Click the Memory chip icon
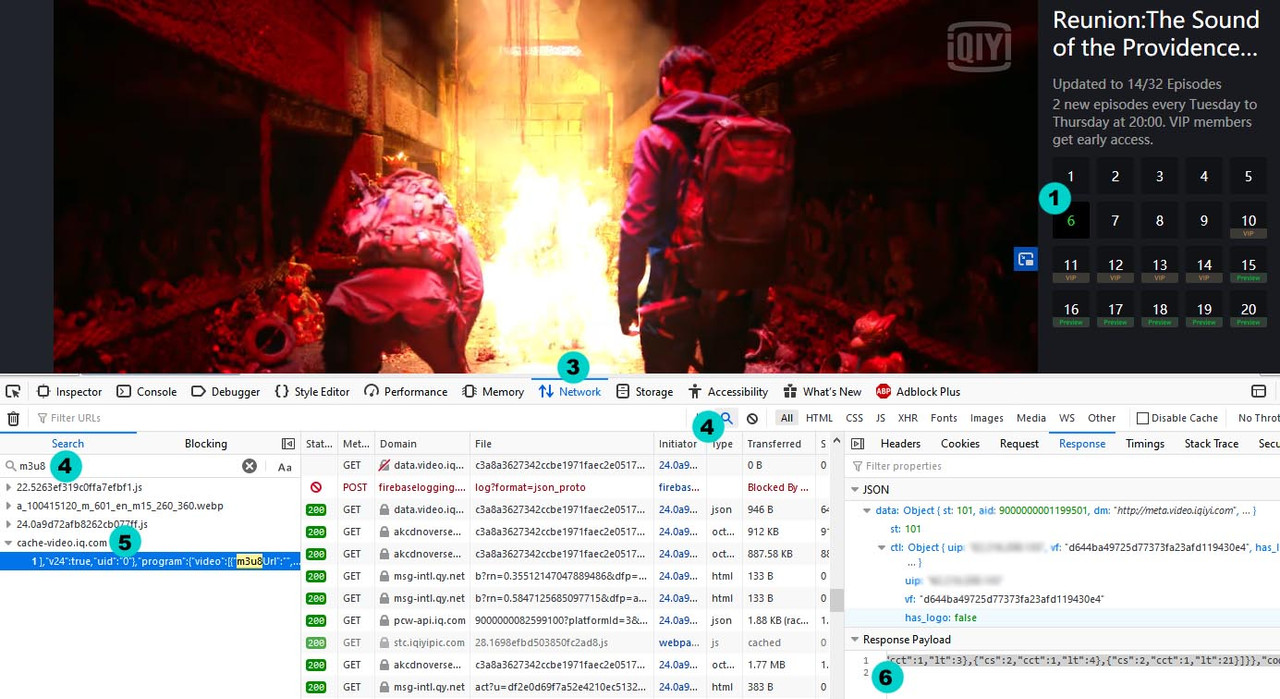The image size is (1280, 699). [x=469, y=391]
